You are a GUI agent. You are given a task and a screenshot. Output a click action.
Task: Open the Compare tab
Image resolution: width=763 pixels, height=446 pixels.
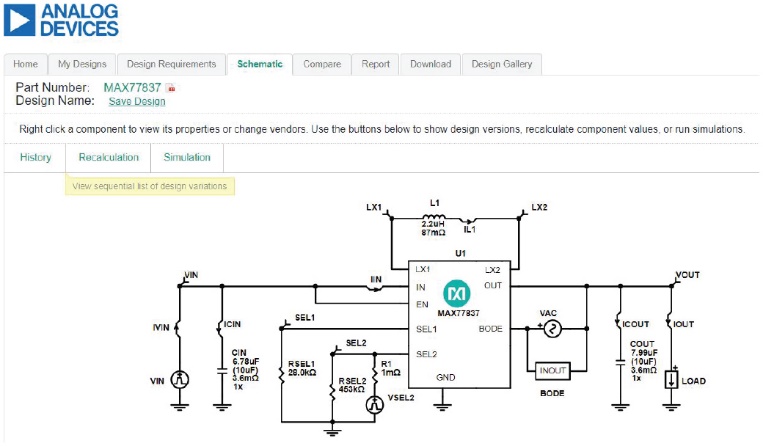(321, 64)
